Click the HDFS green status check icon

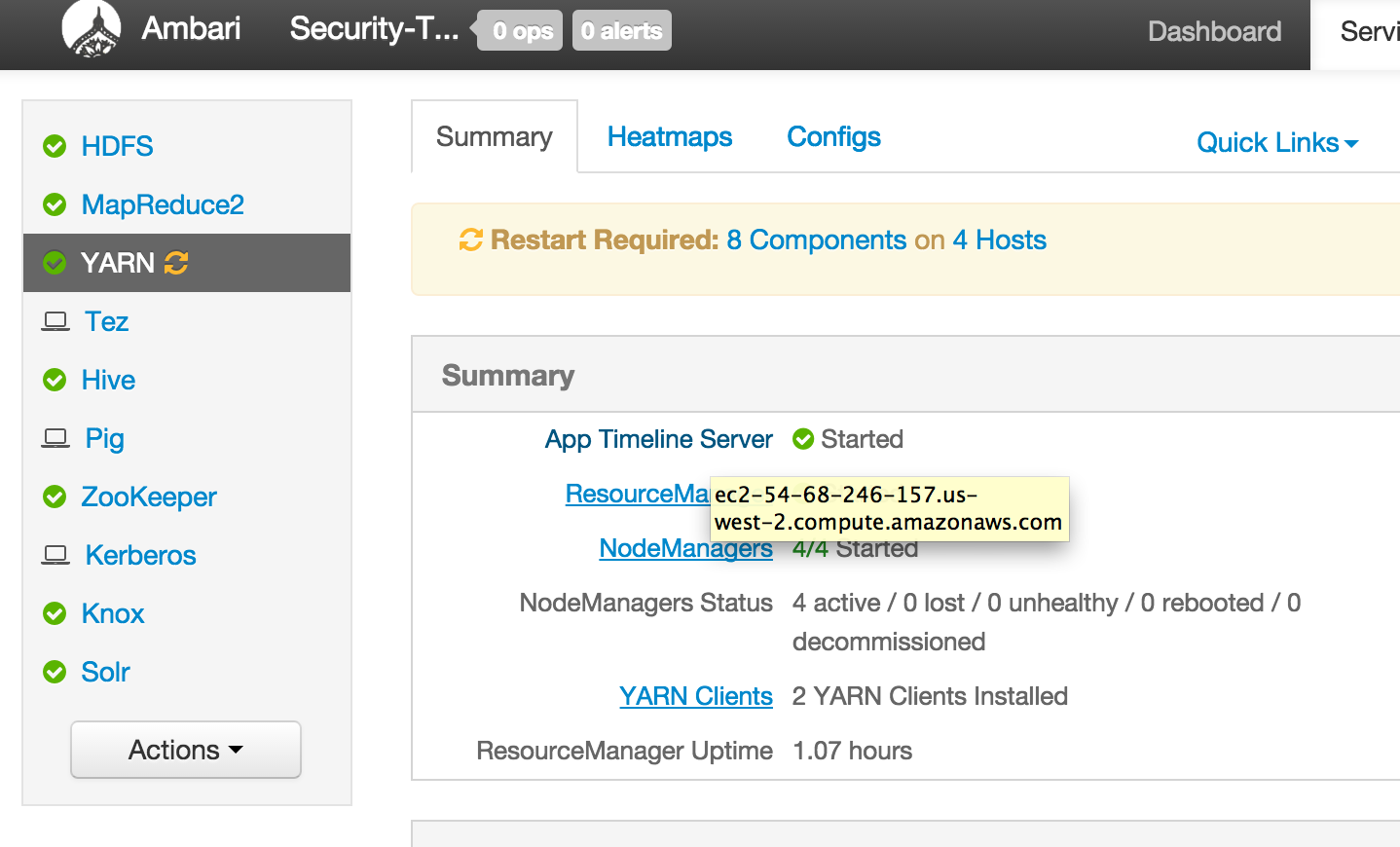[55, 146]
